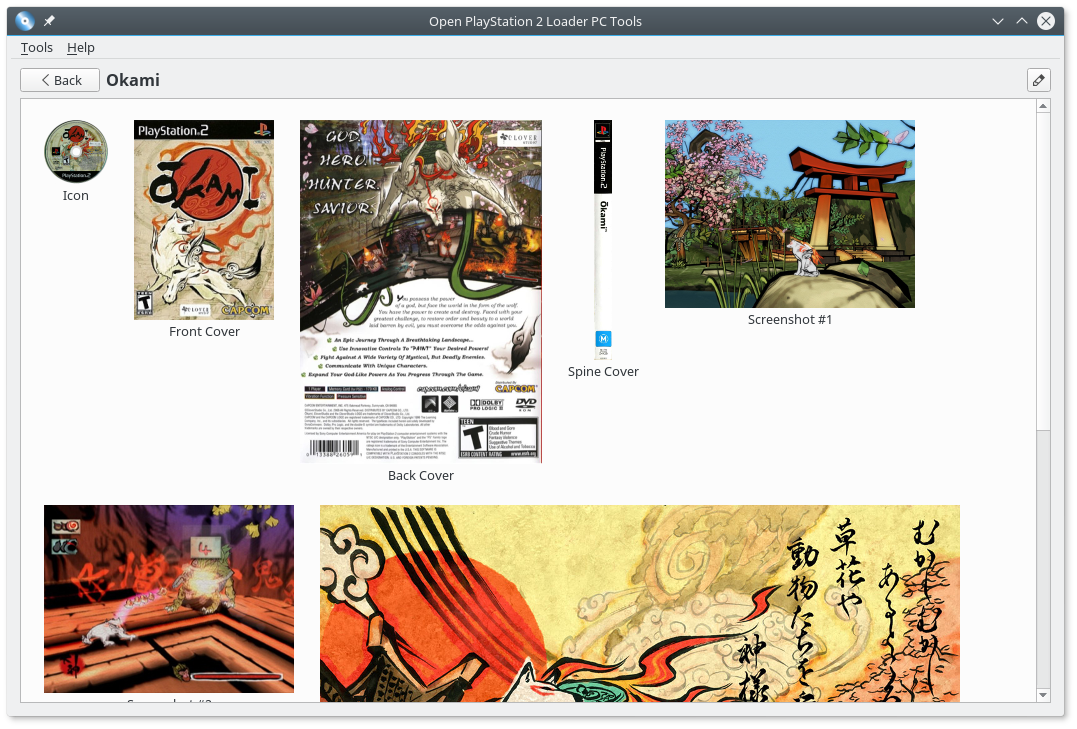This screenshot has height=729, width=1077.
Task: Click the vertical scrollbar handle
Action: (x=1043, y=271)
